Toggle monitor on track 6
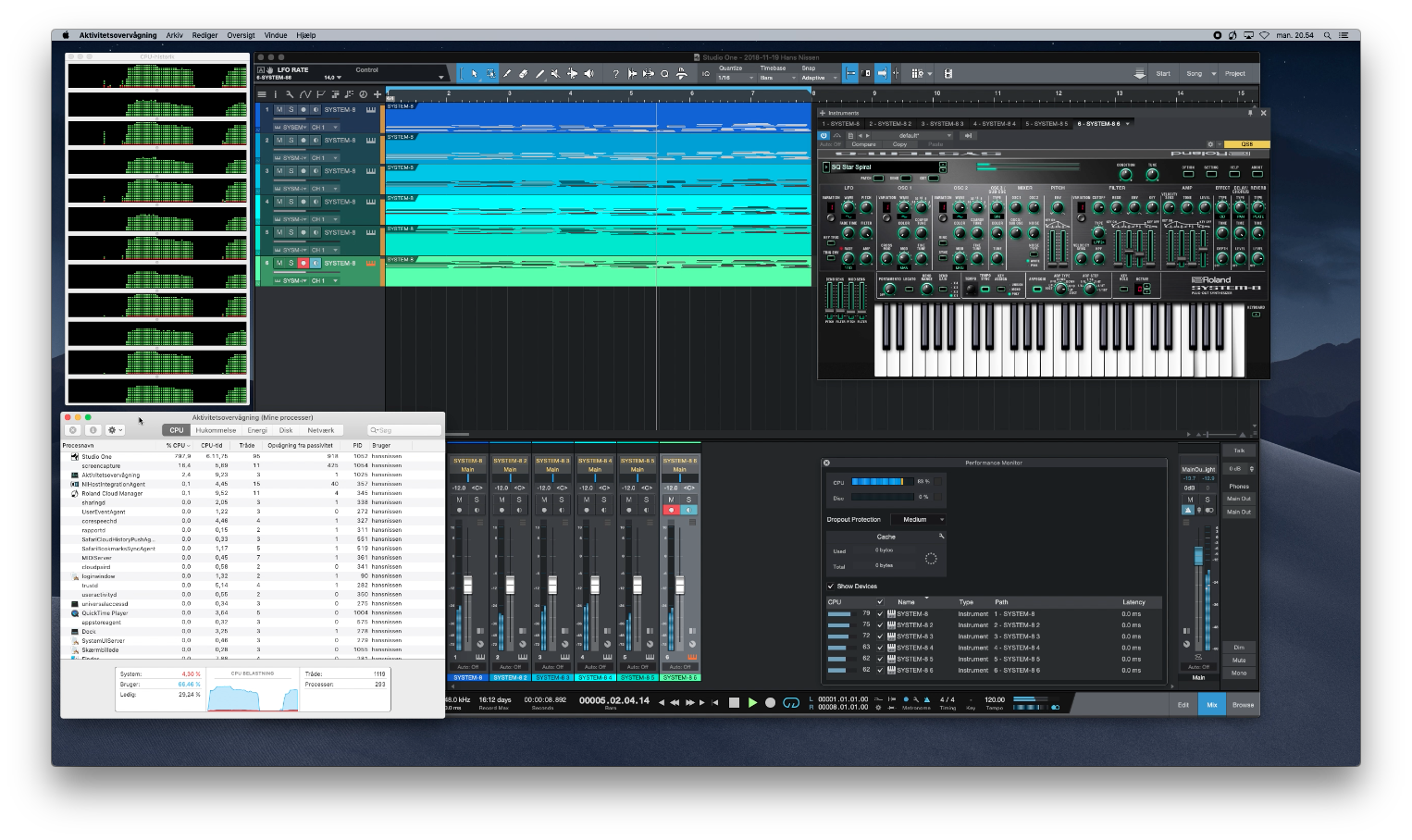Screen dimensions: 1412x840 pos(315,263)
